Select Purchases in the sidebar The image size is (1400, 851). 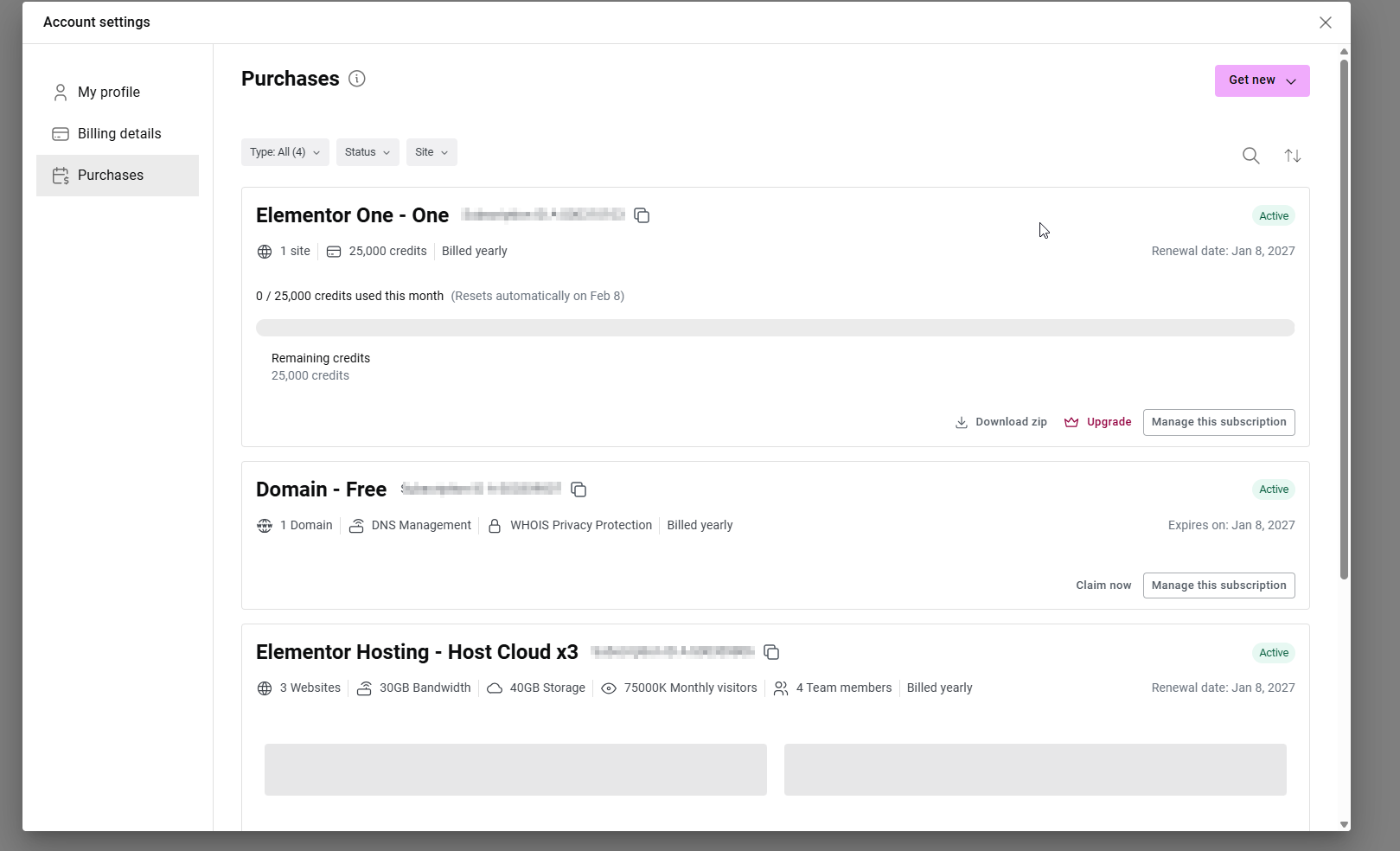coord(111,176)
